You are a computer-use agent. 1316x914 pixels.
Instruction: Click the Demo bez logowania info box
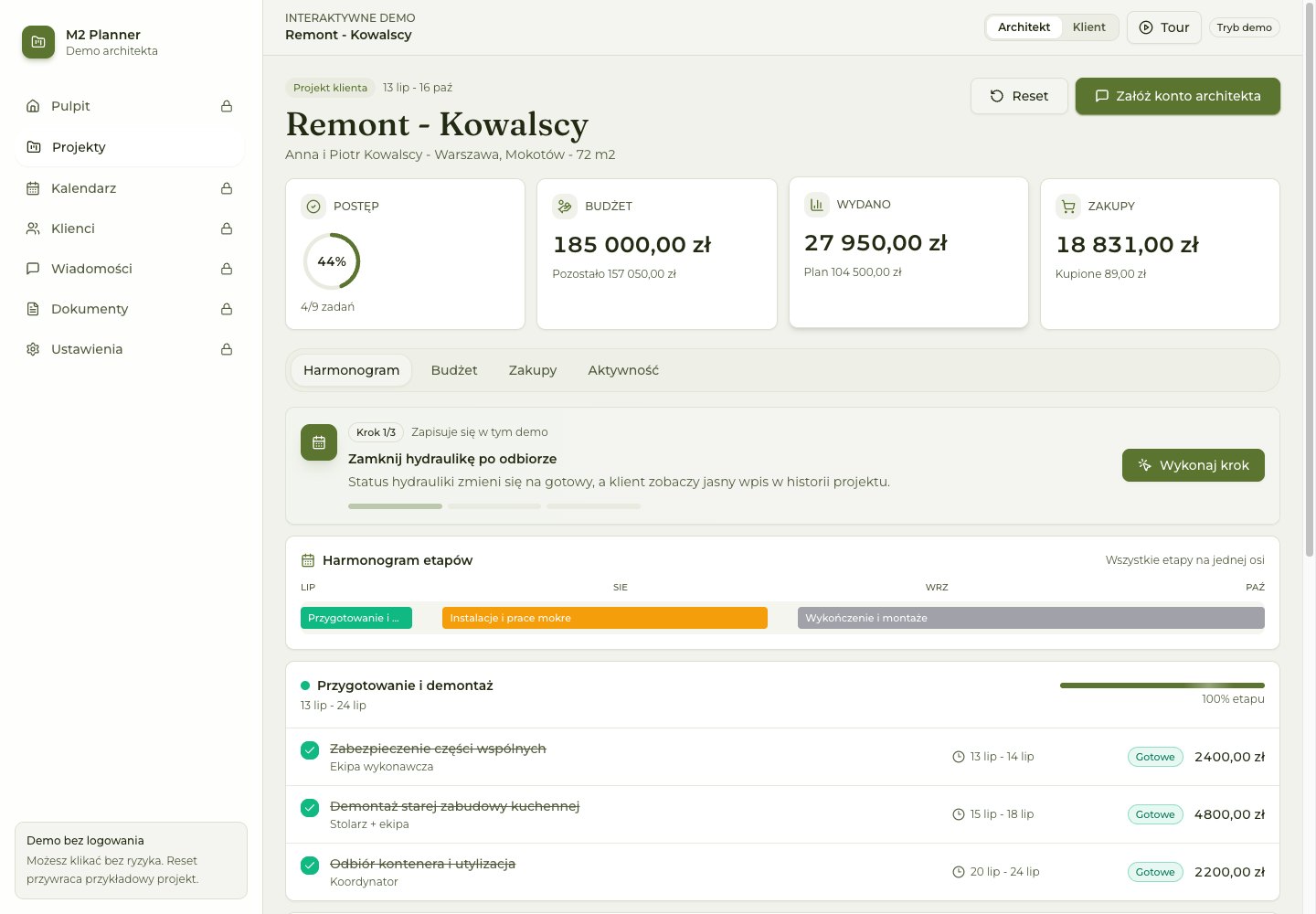tap(131, 860)
